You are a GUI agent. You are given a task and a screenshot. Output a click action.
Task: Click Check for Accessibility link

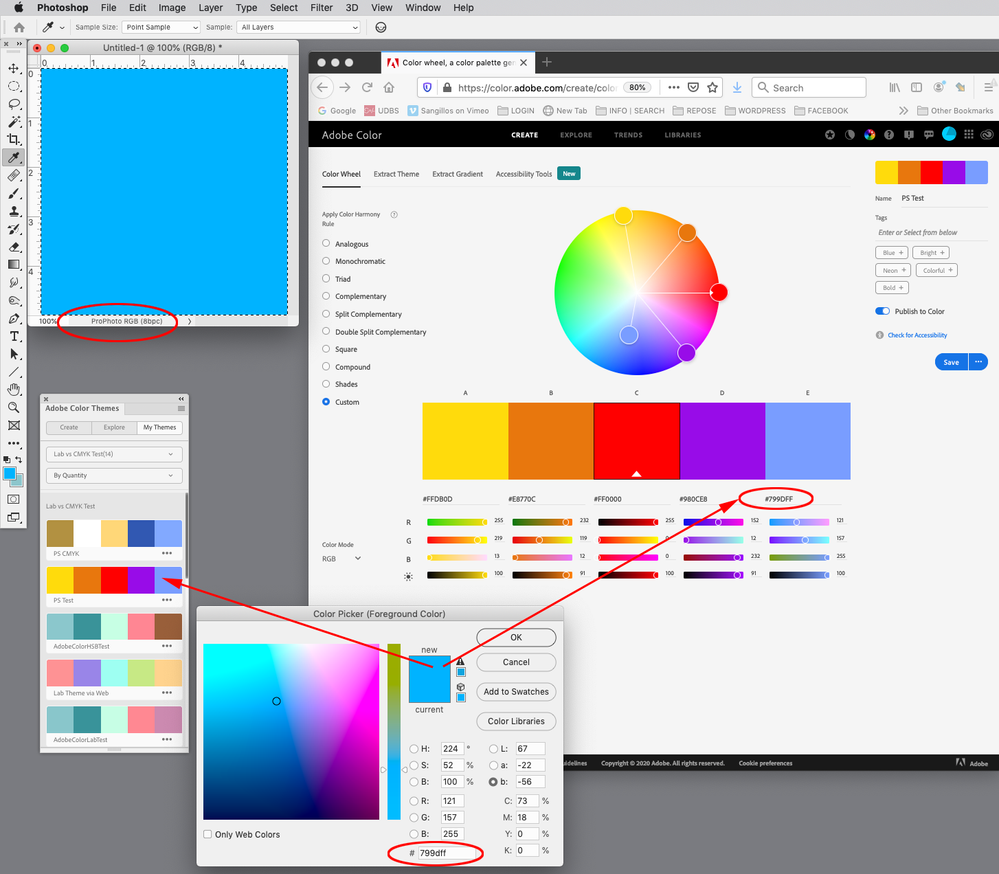[x=917, y=335]
